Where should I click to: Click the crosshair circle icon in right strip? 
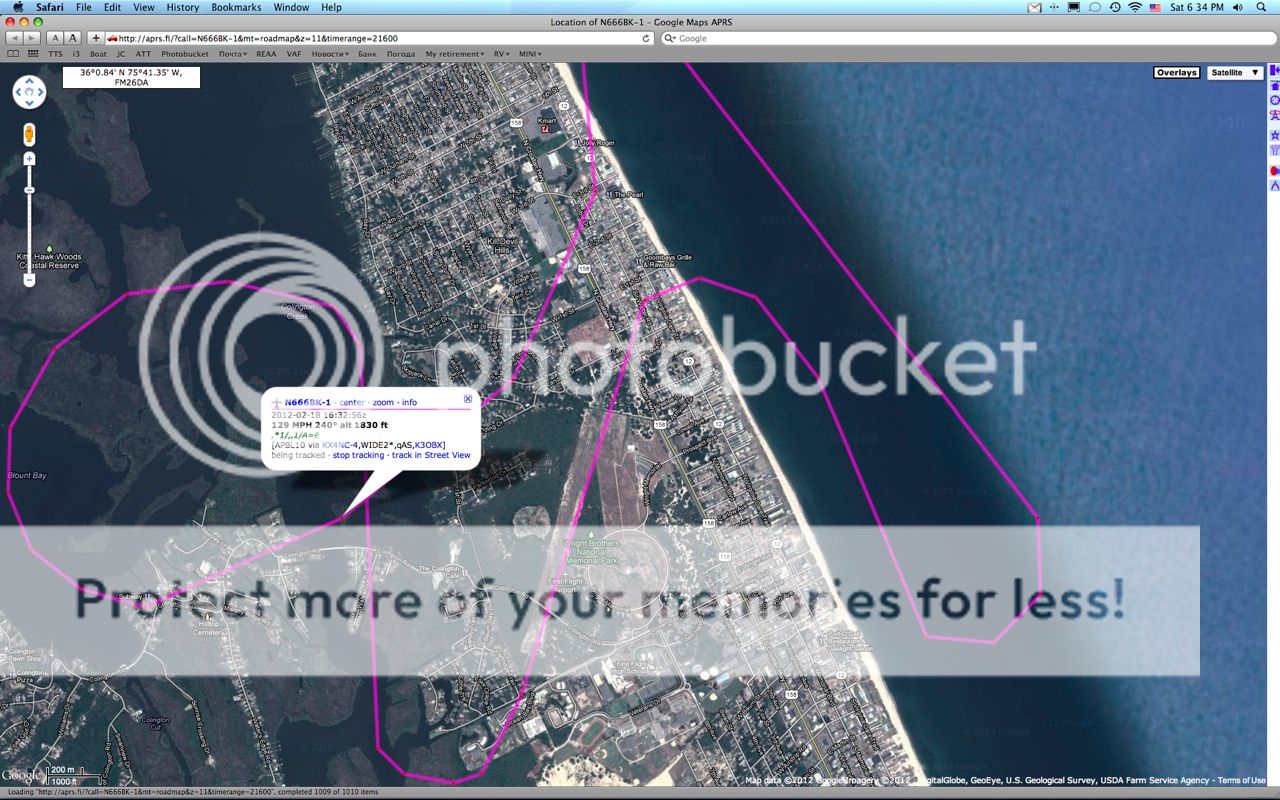[x=1274, y=101]
